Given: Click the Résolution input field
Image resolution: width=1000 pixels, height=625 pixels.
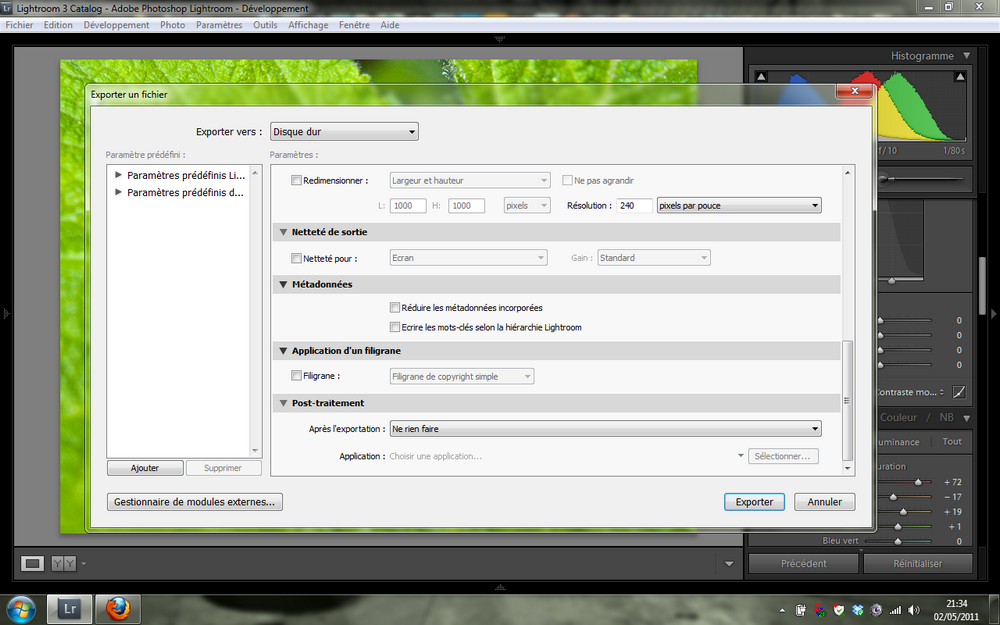Looking at the screenshot, I should tap(635, 205).
